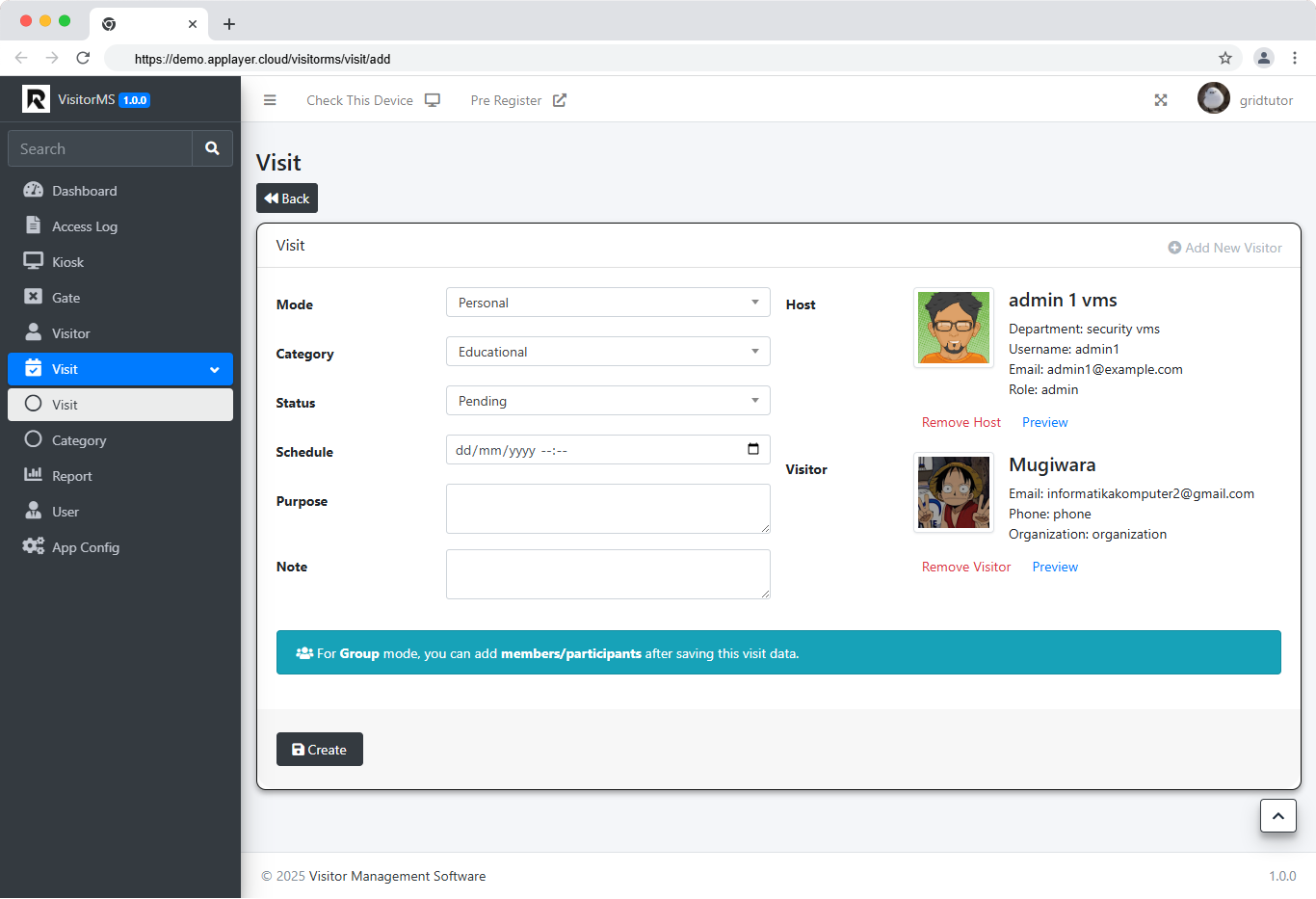The image size is (1316, 899).
Task: Bookmark this page with star icon
Action: (x=1225, y=58)
